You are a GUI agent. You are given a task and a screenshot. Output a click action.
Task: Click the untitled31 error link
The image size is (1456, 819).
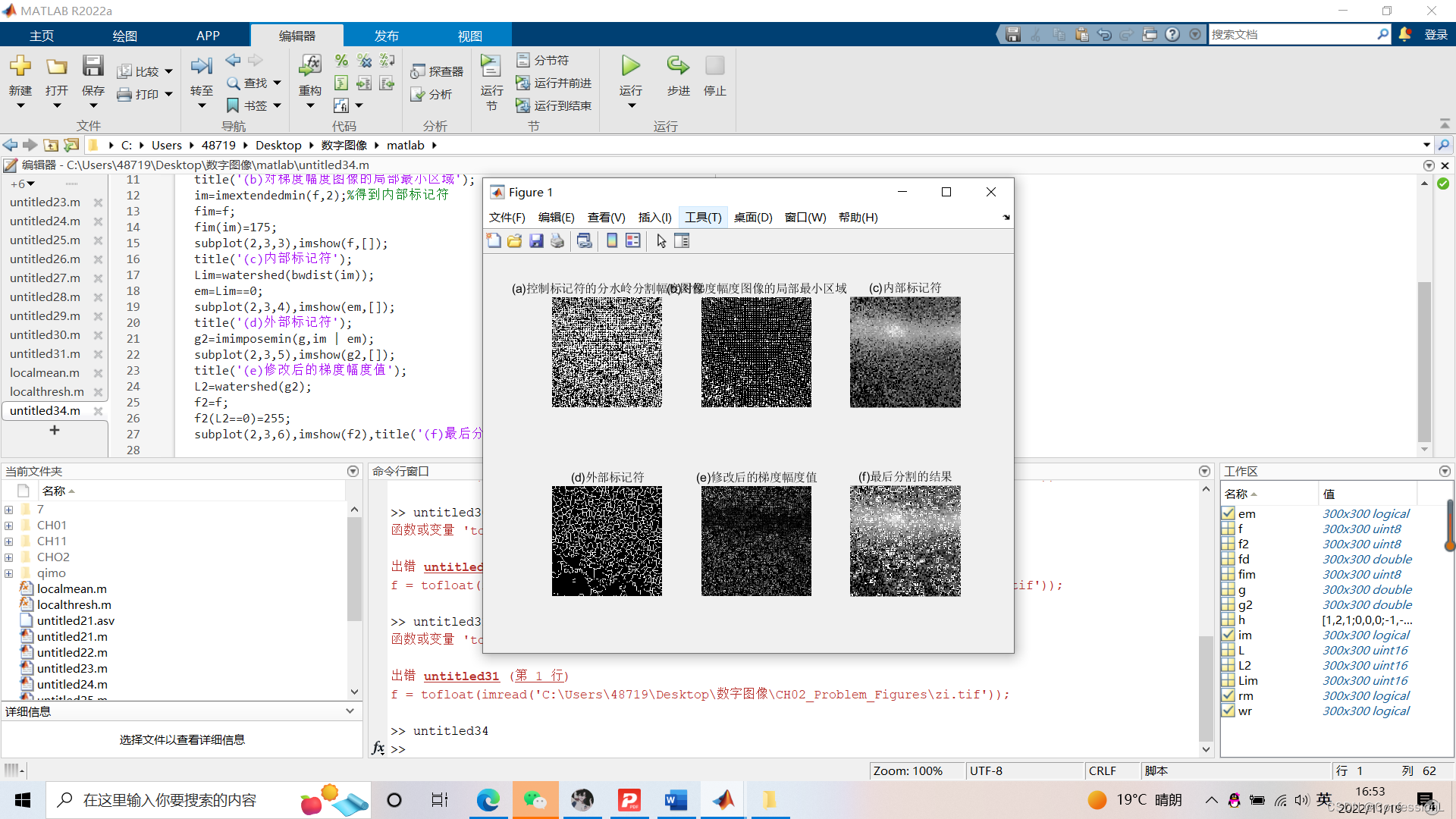pyautogui.click(x=461, y=676)
